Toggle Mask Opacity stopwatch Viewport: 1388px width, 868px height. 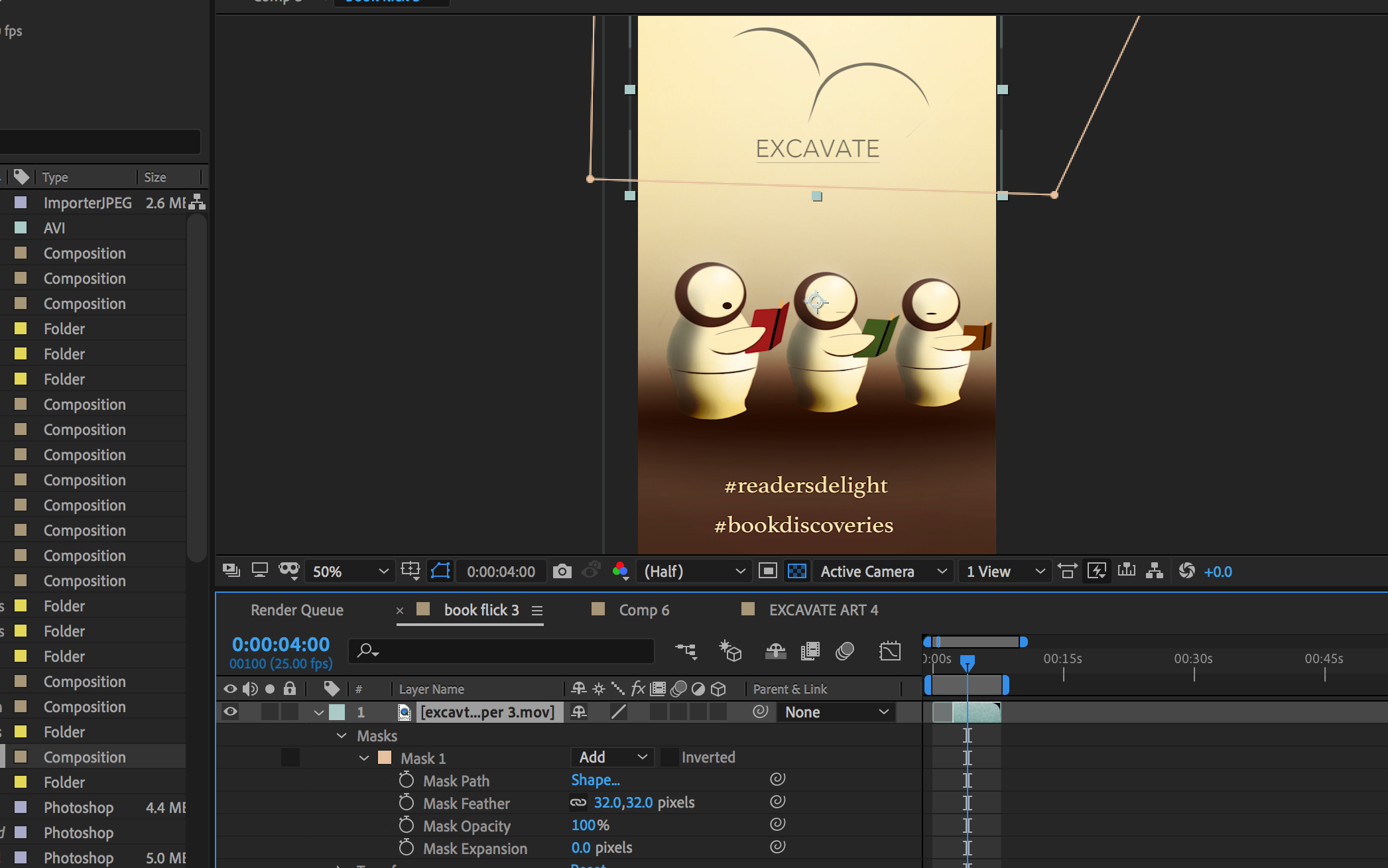(x=407, y=826)
